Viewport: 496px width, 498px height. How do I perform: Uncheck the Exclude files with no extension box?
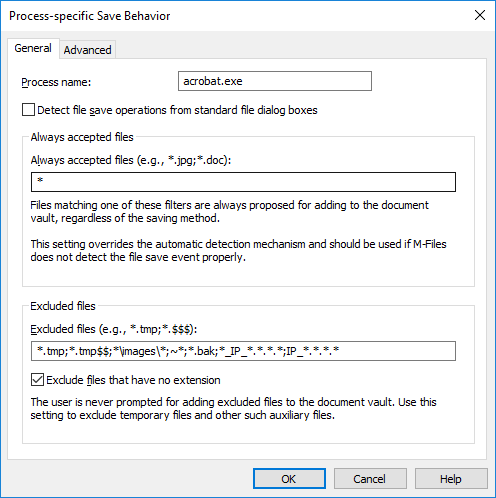(x=37, y=380)
